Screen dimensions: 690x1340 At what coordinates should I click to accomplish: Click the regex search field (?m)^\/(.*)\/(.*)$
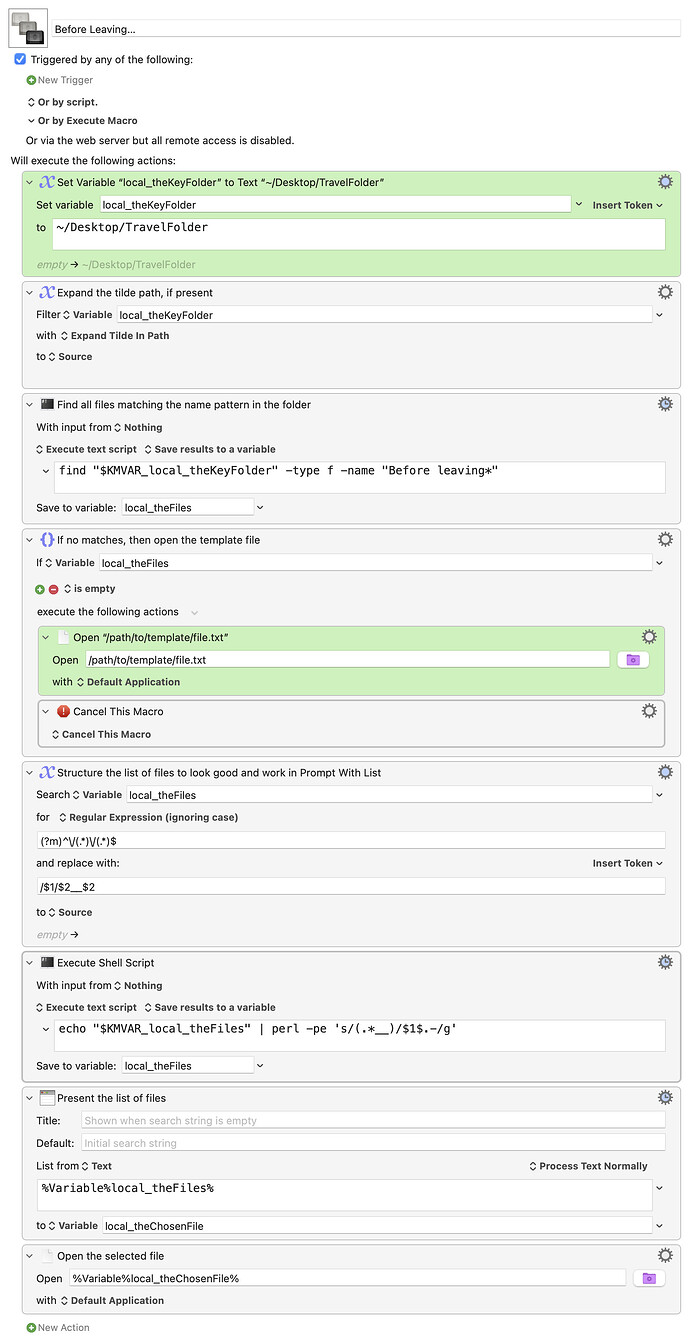(x=351, y=841)
